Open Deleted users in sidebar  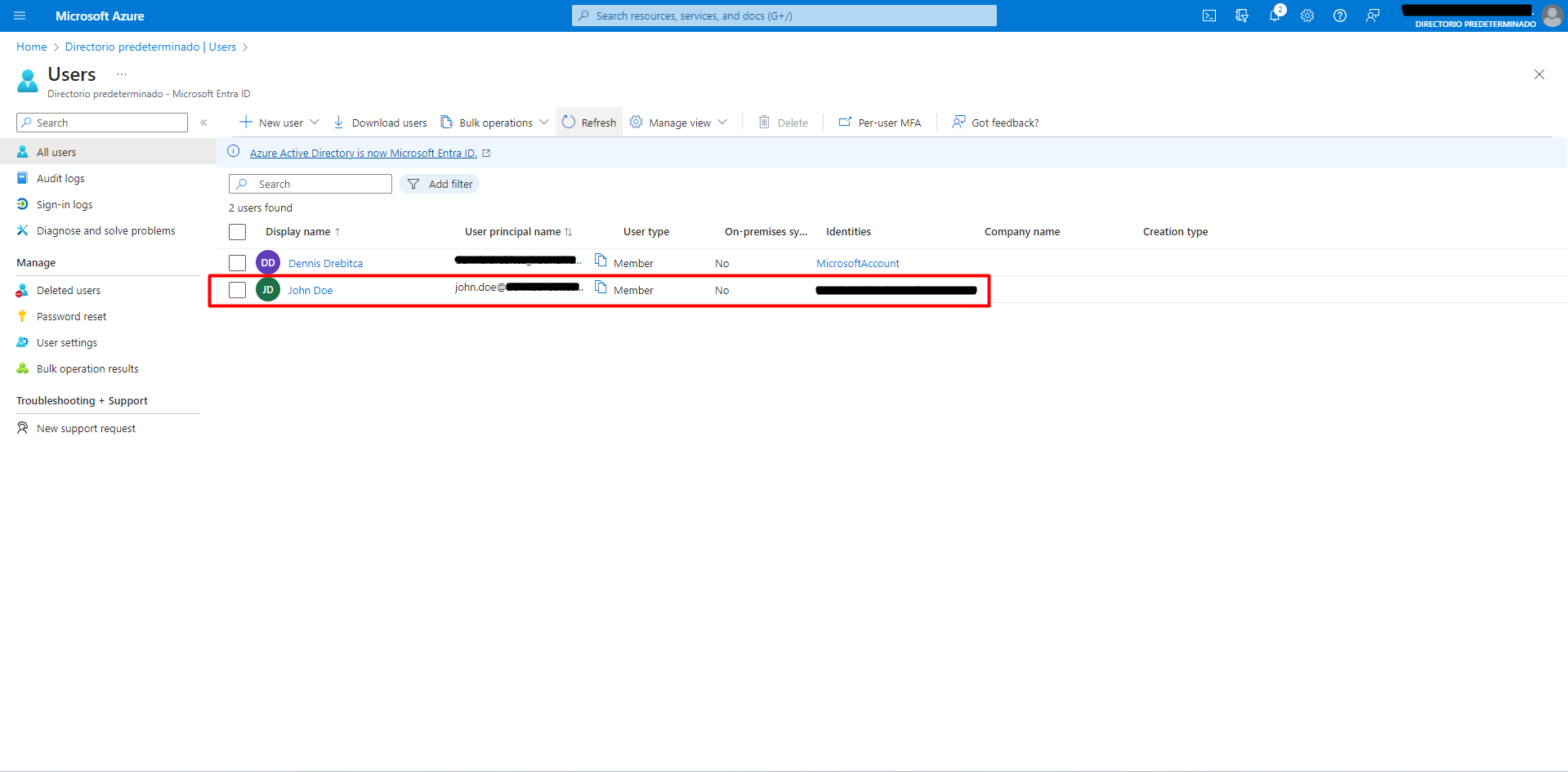point(69,290)
